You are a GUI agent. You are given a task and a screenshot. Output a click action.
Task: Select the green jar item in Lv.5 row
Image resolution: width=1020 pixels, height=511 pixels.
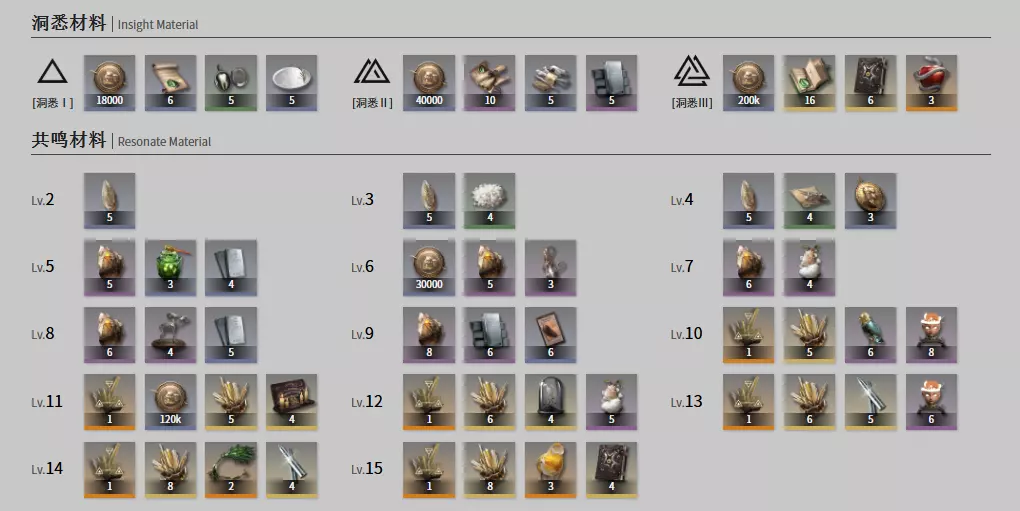pyautogui.click(x=170, y=267)
